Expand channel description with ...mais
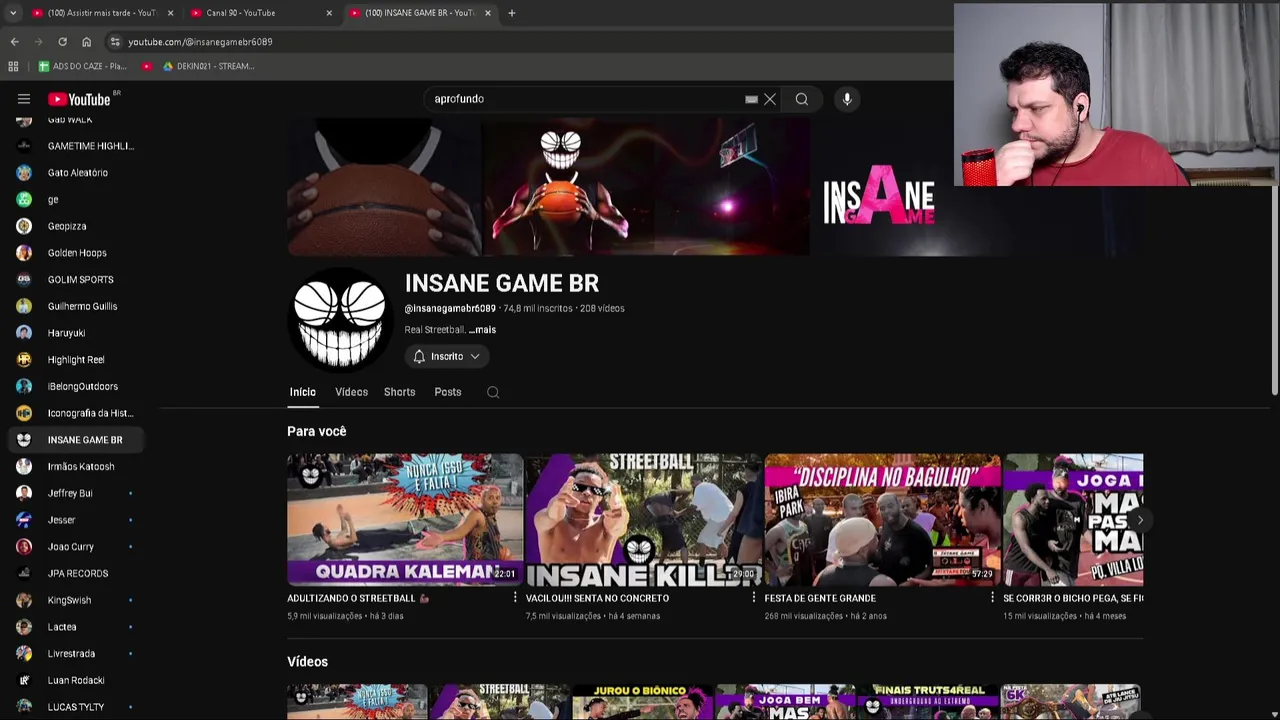 (x=482, y=330)
